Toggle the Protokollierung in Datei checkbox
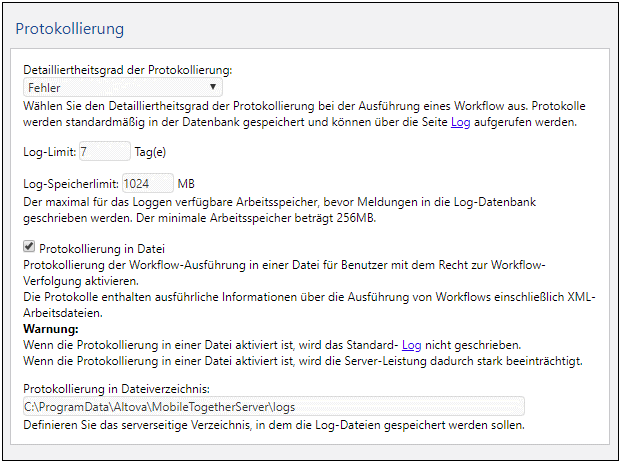 click(30, 247)
